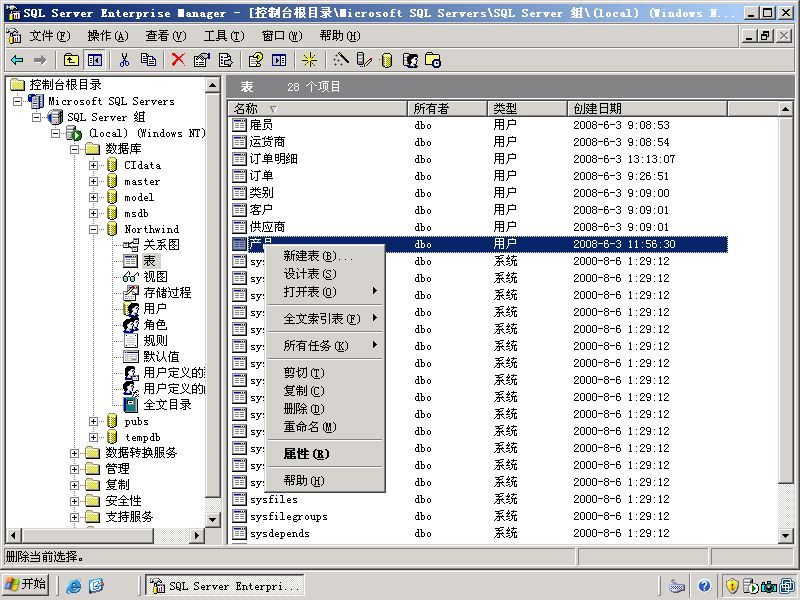The image size is (800, 600).
Task: Toggle the console tree pane icon
Action: click(x=94, y=60)
